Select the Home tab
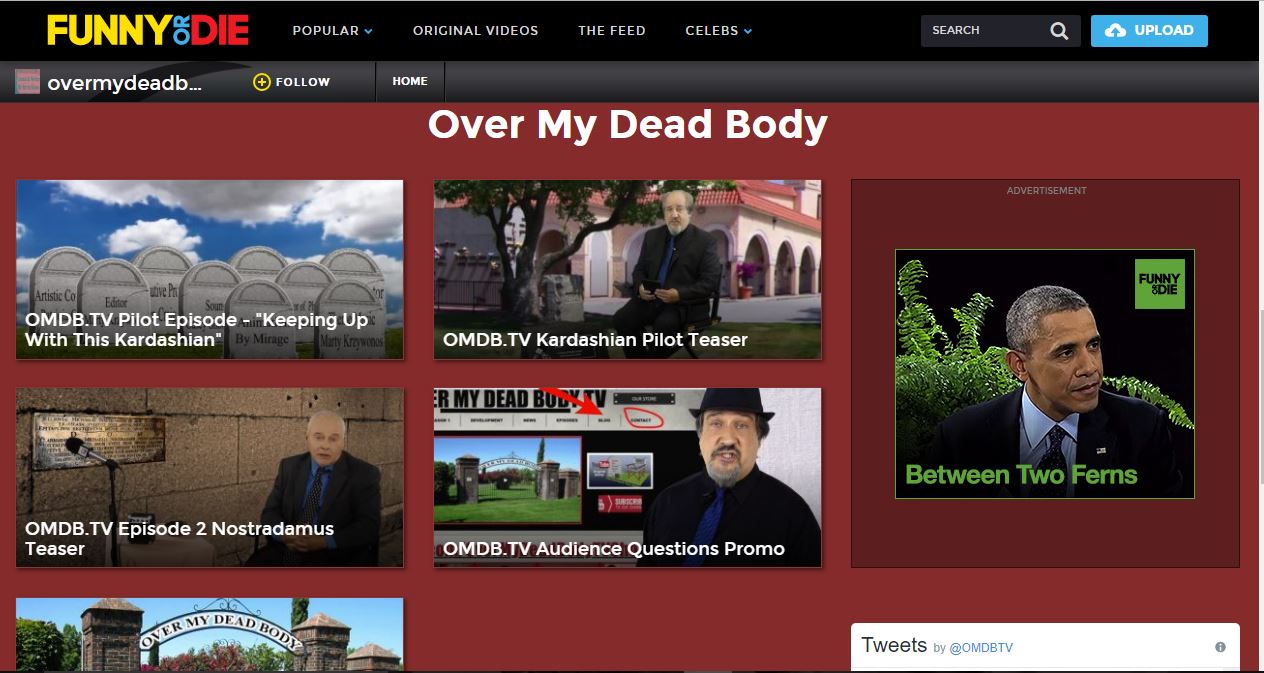 [410, 82]
